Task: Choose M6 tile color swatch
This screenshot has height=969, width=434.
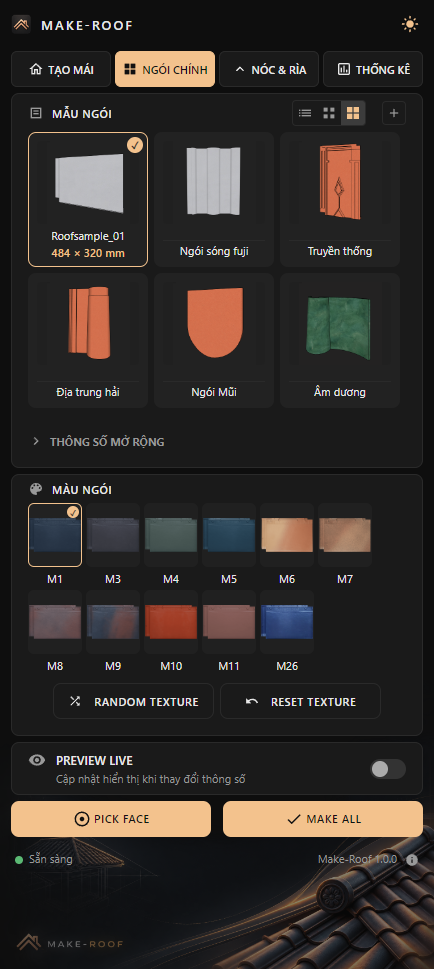Action: [x=287, y=535]
